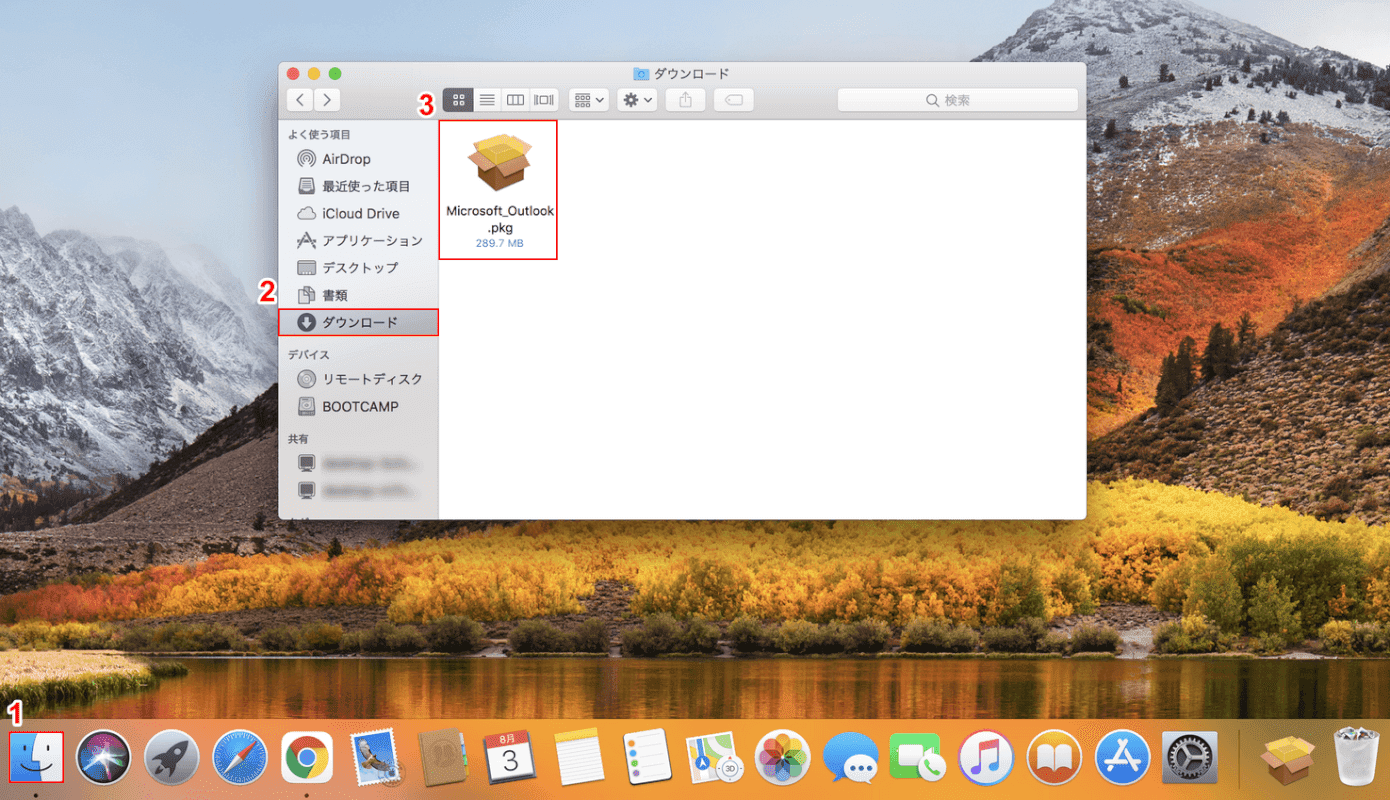1390x800 pixels.
Task: Click the package installer box in Dock
Action: (x=1289, y=757)
